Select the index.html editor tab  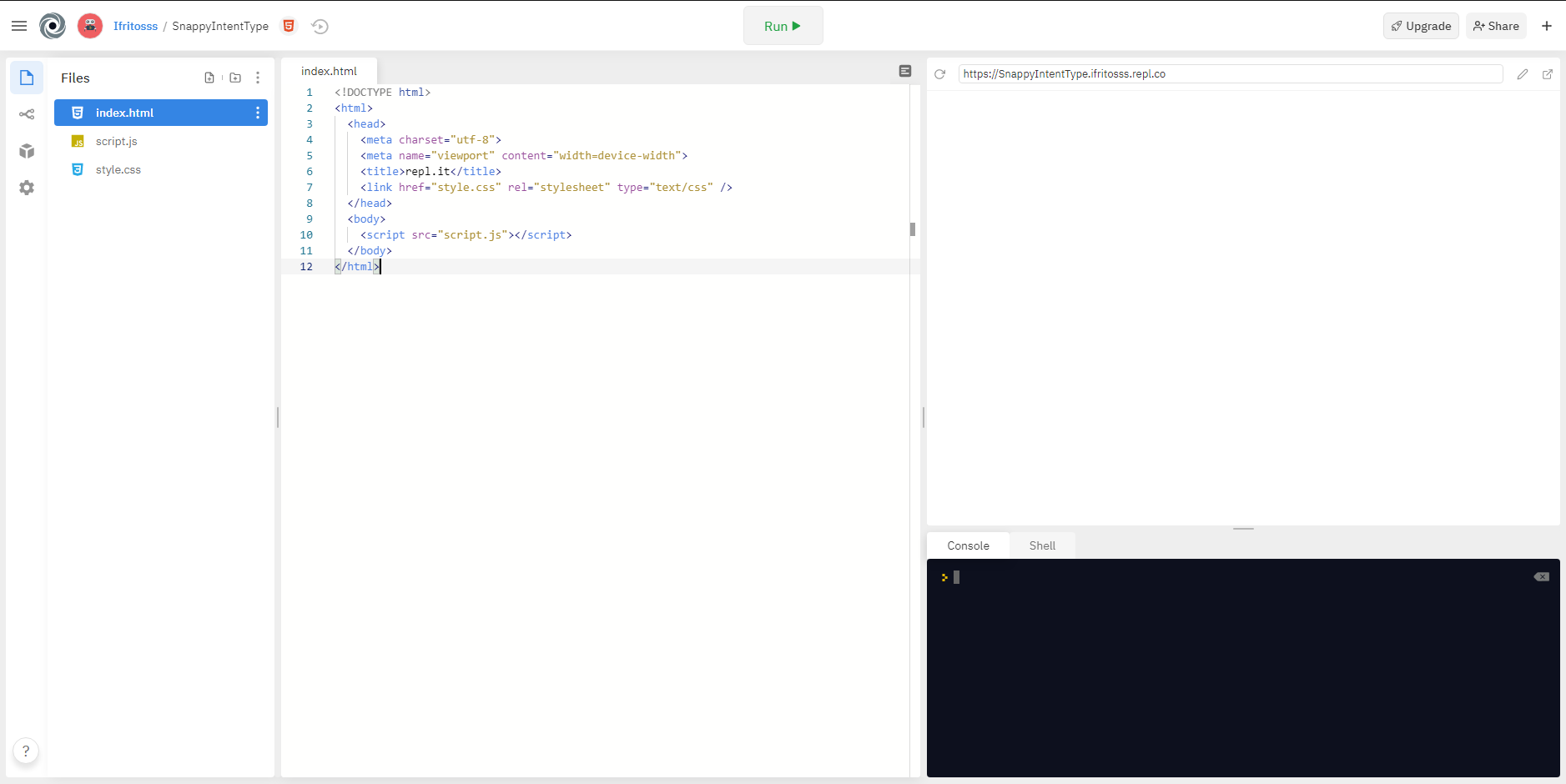click(x=329, y=71)
